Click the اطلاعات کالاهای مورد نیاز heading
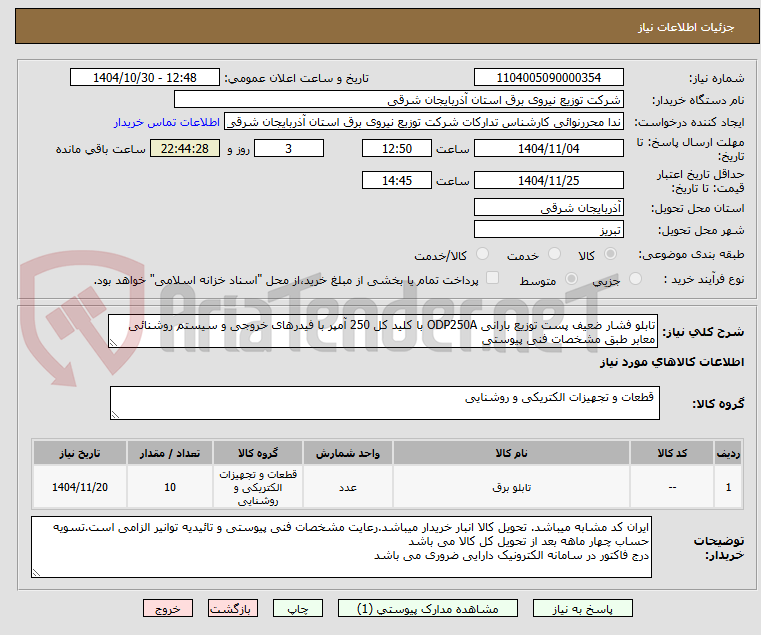Screen dimensions: 761x635 coord(672,362)
